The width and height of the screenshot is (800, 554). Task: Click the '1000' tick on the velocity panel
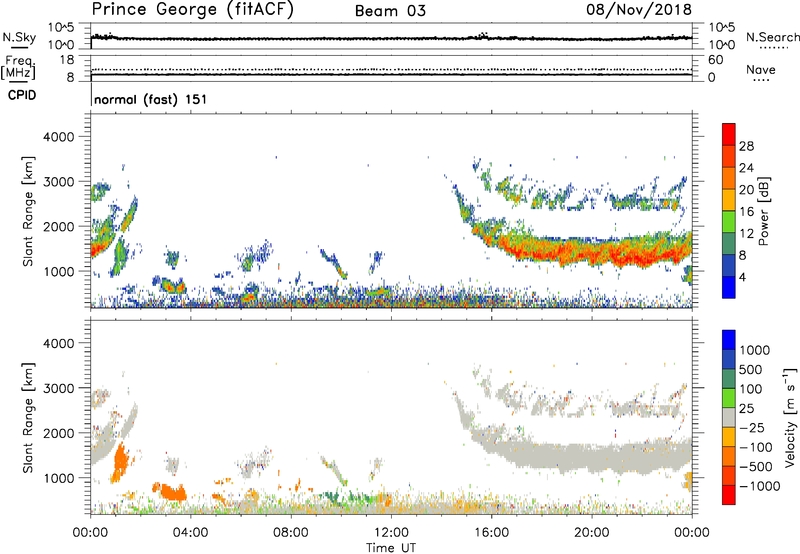(x=58, y=478)
